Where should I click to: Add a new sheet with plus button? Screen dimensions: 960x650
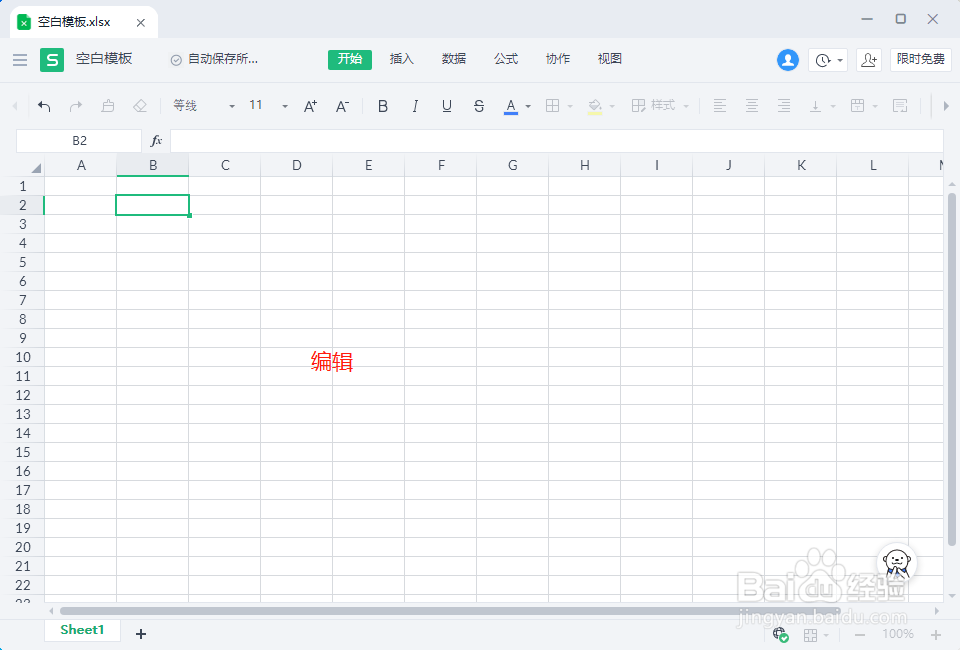pyautogui.click(x=141, y=633)
